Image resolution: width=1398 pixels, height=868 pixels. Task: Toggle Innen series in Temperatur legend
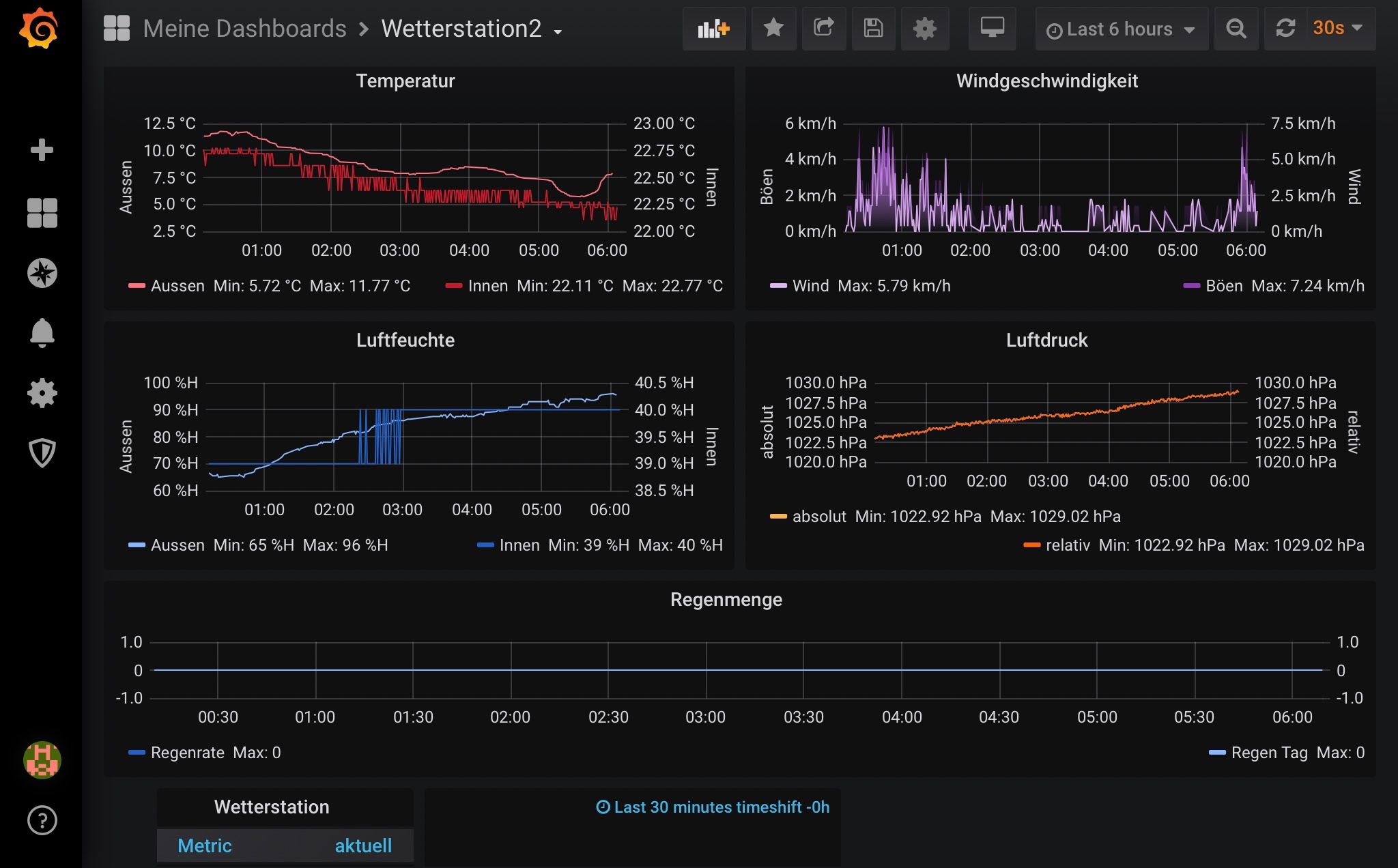pyautogui.click(x=487, y=286)
